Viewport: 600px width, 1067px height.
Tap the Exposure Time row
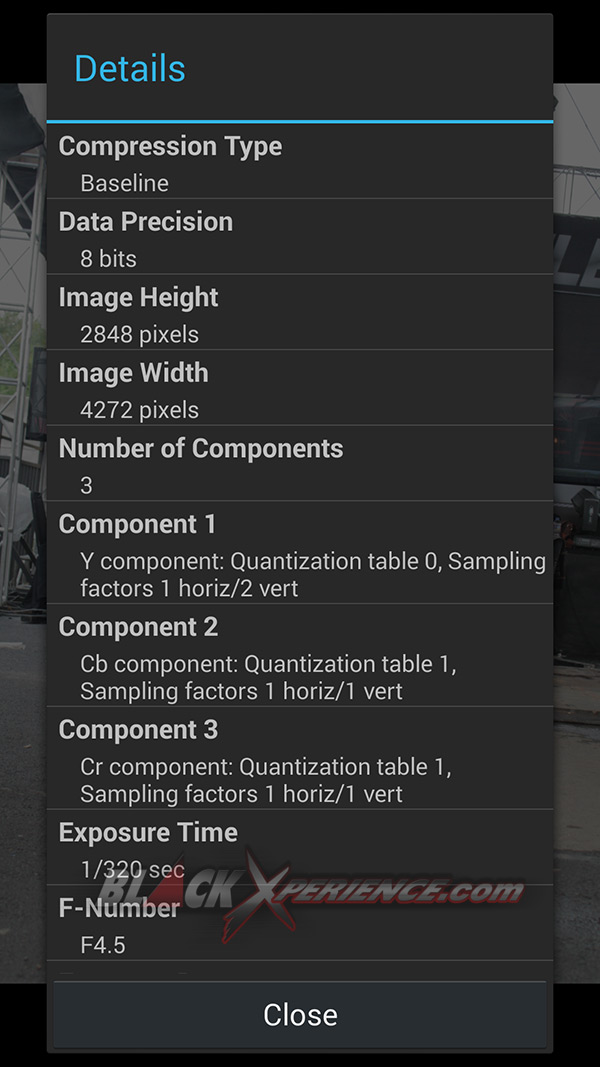148,832
